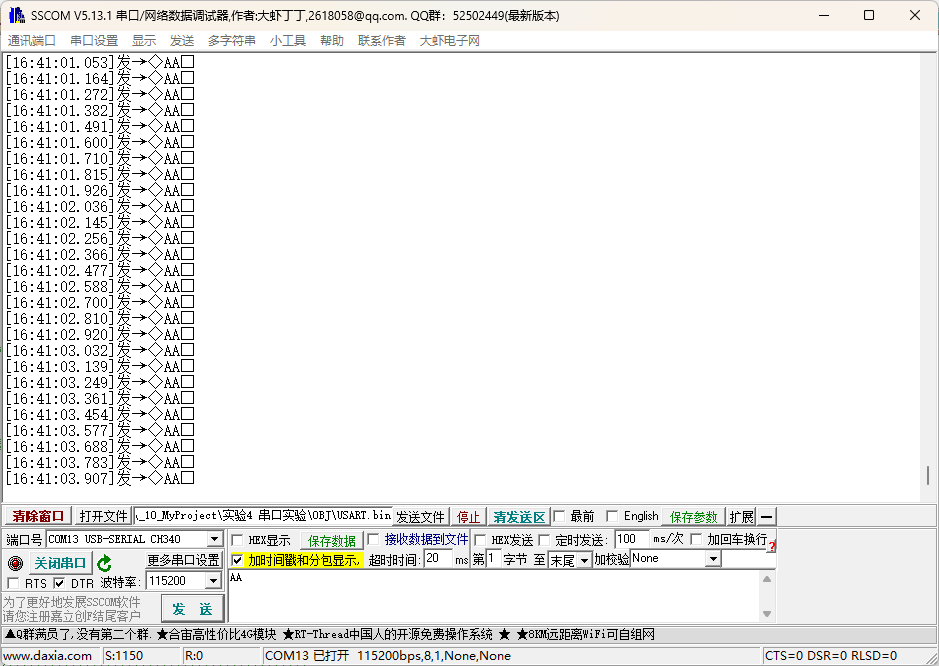The image size is (939, 666).
Task: Open the 发送 menu
Action: click(x=182, y=41)
